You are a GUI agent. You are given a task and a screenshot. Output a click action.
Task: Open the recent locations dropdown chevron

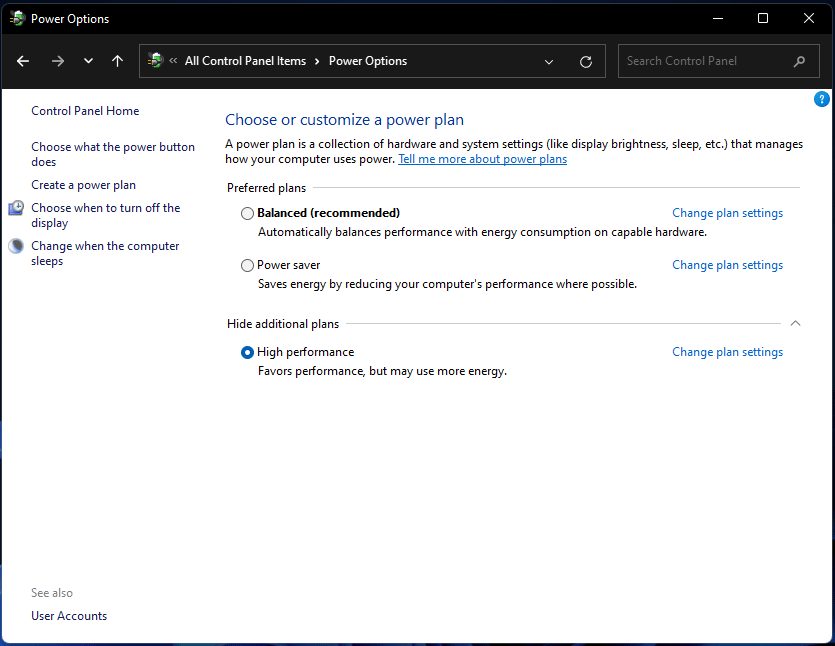coord(88,61)
